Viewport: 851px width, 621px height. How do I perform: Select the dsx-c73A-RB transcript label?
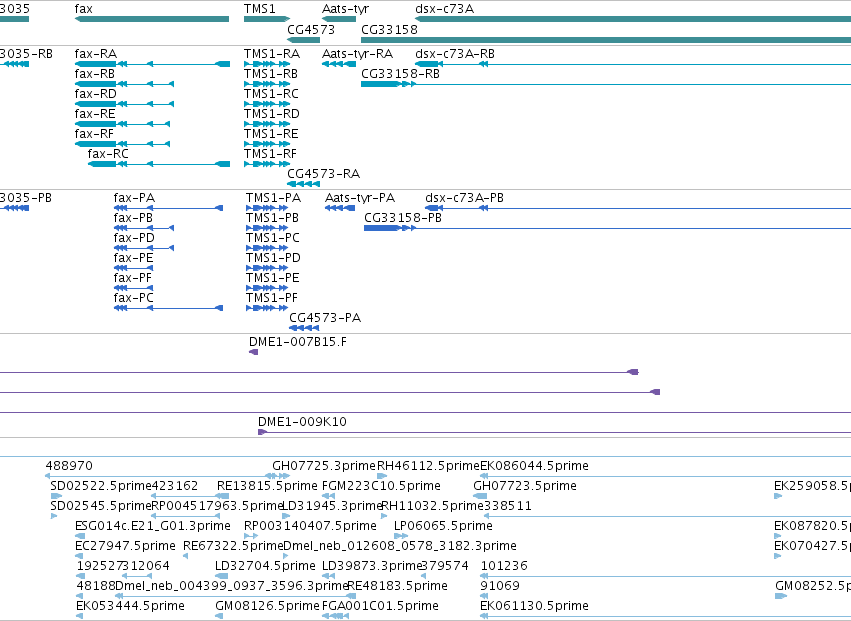pyautogui.click(x=455, y=54)
